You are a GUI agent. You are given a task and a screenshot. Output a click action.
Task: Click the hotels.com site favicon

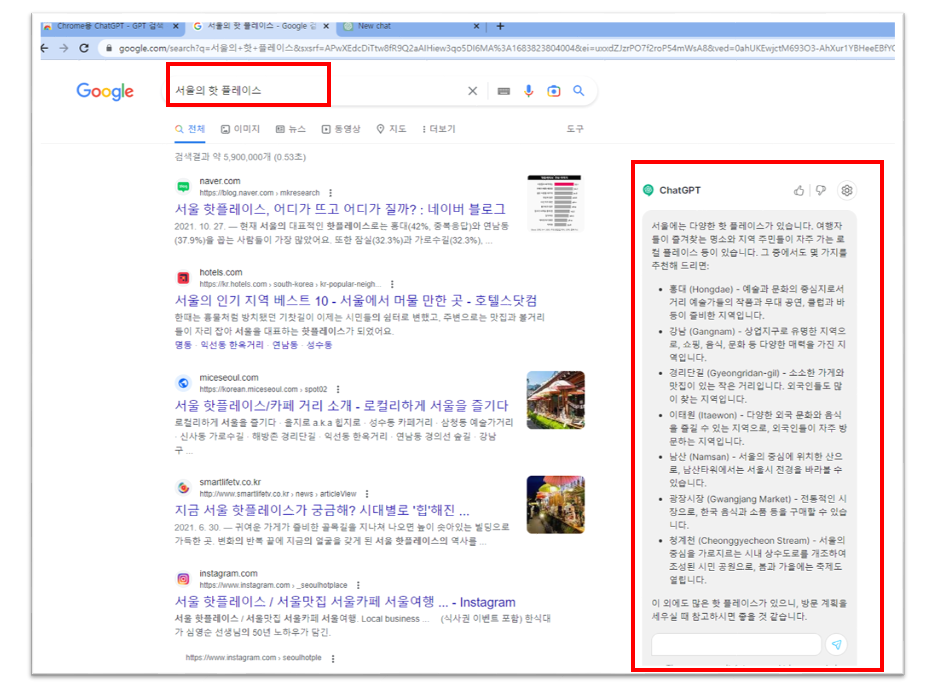pyautogui.click(x=183, y=278)
